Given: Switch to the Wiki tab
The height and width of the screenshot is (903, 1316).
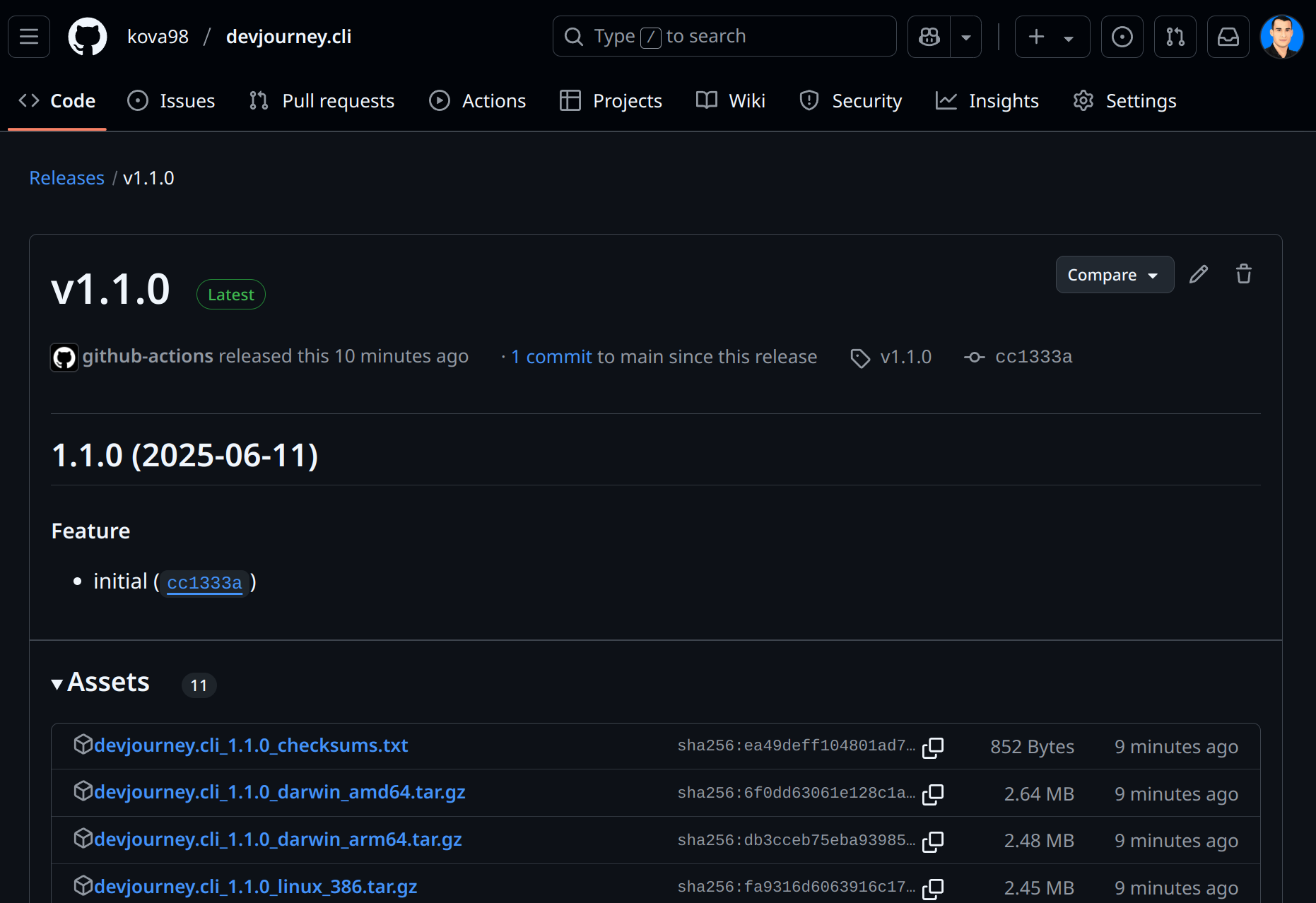Looking at the screenshot, I should [x=731, y=101].
